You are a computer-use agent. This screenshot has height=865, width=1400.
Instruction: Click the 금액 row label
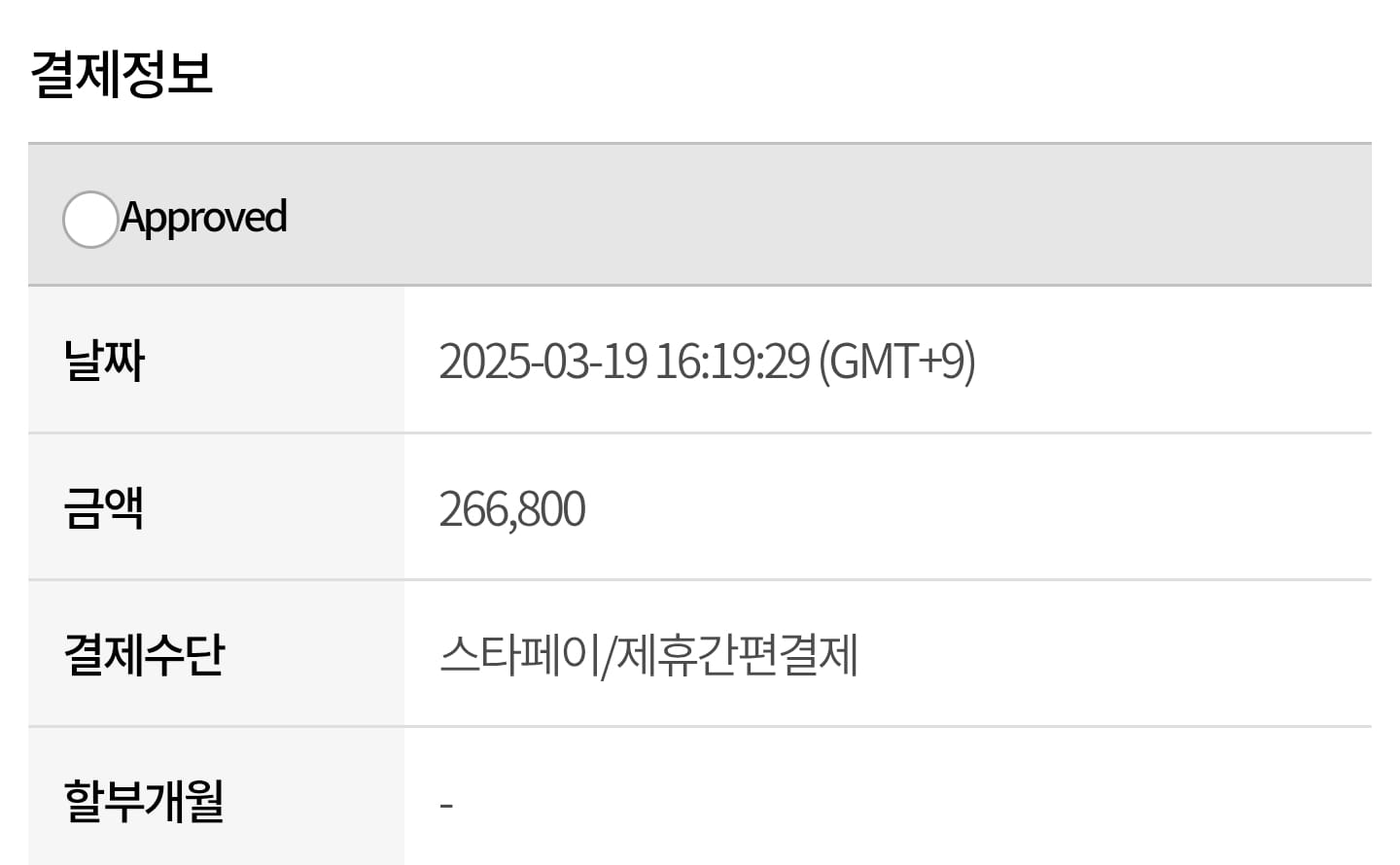tap(104, 507)
